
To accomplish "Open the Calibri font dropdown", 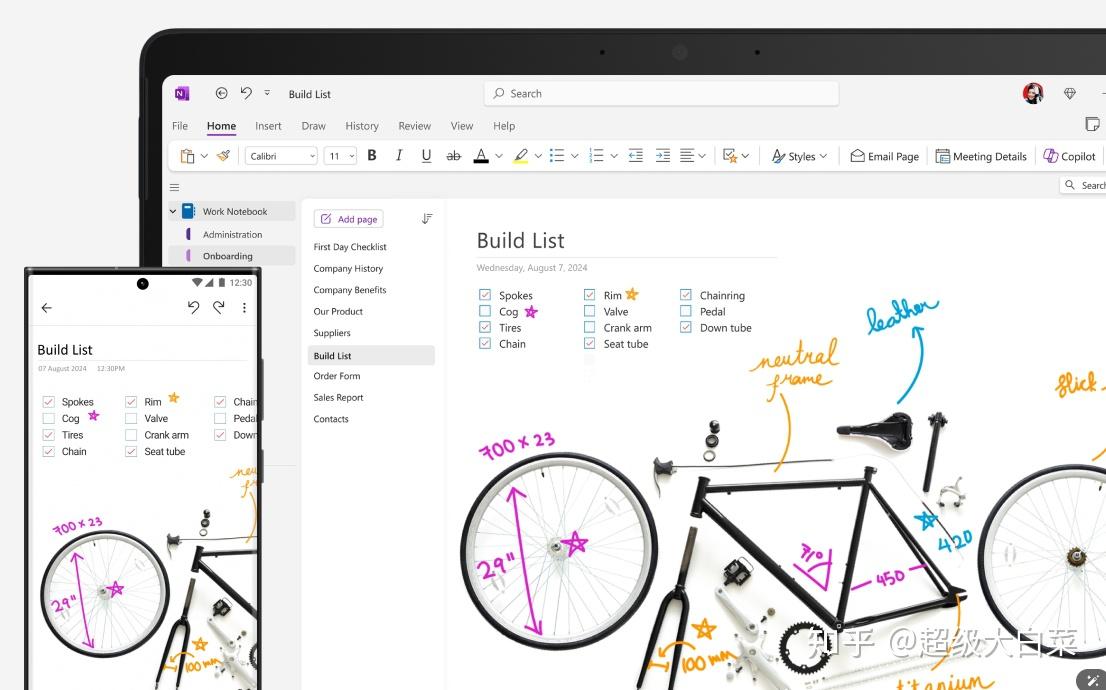I will tap(281, 156).
